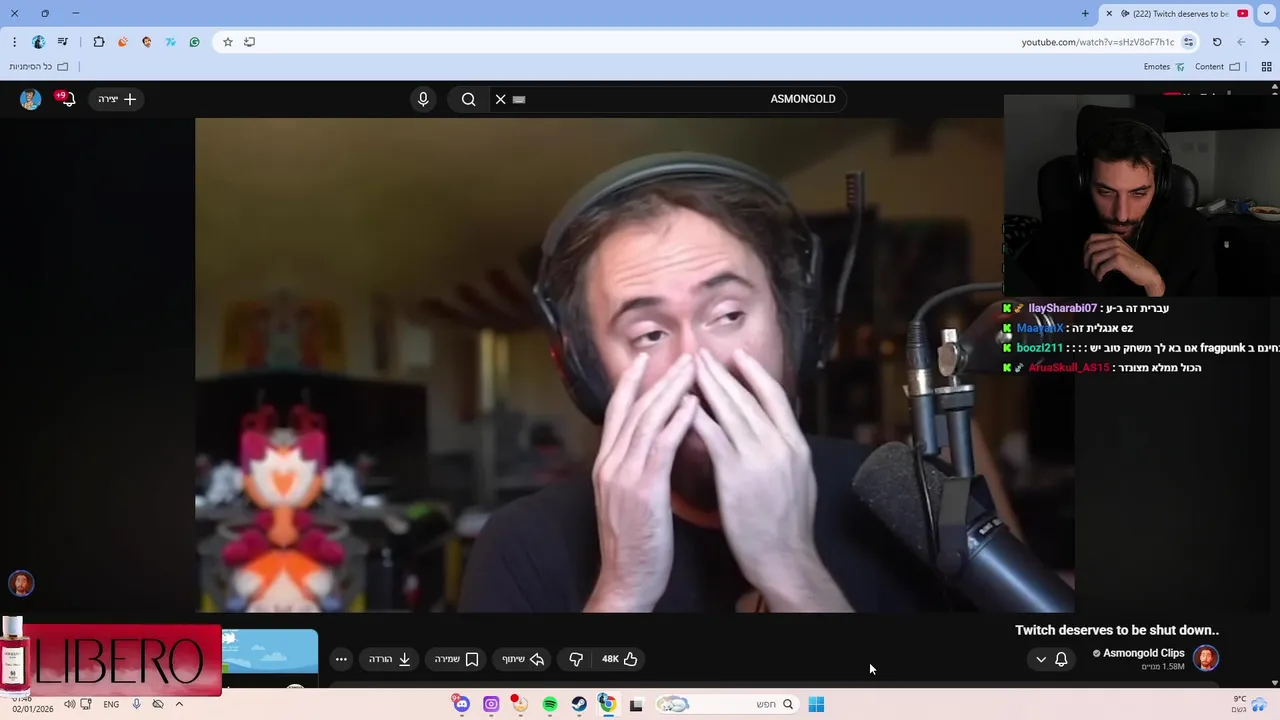Open the Windows Start button
This screenshot has height=720, width=1280.
[816, 704]
